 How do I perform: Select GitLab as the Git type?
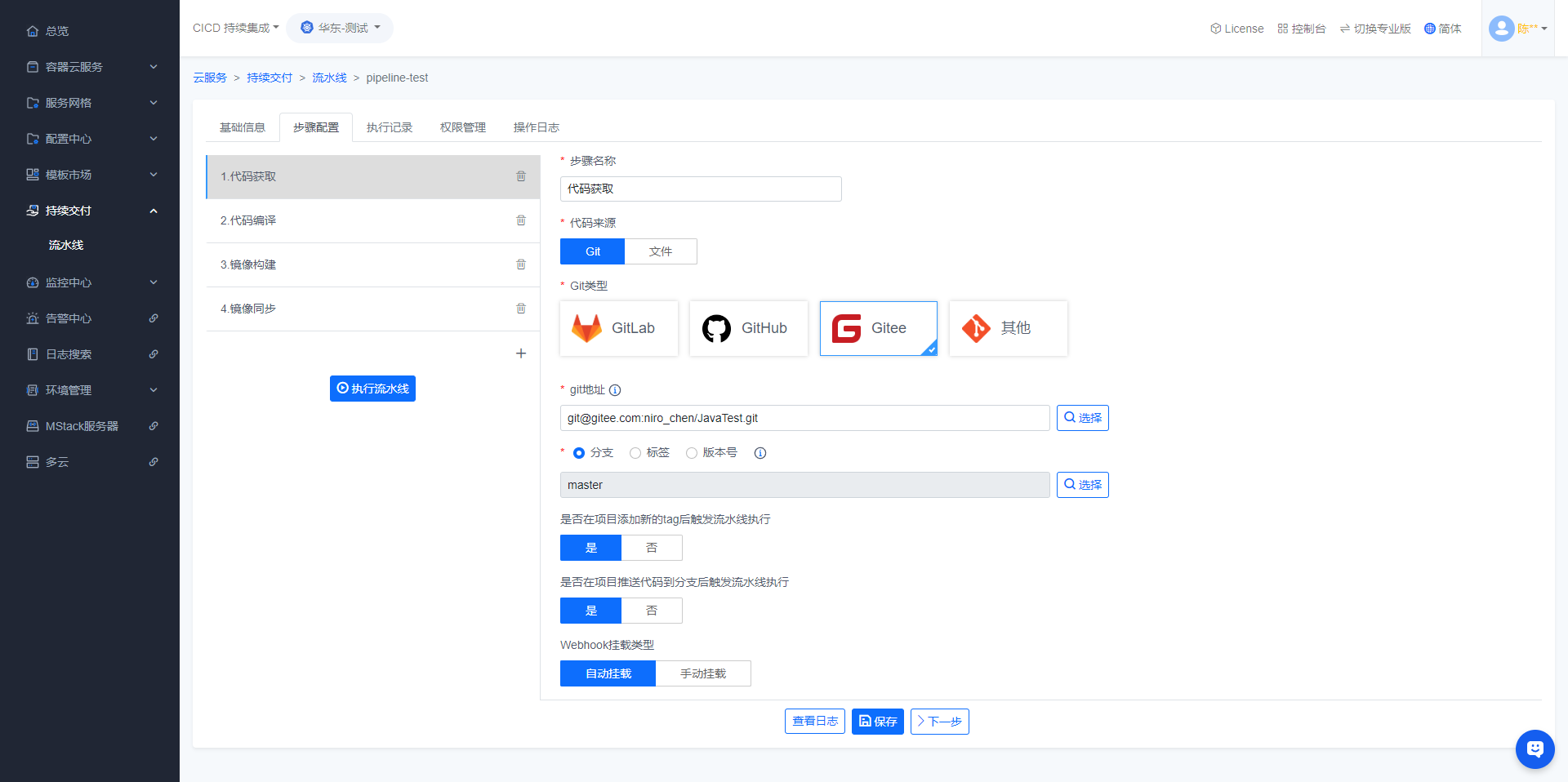coord(619,328)
